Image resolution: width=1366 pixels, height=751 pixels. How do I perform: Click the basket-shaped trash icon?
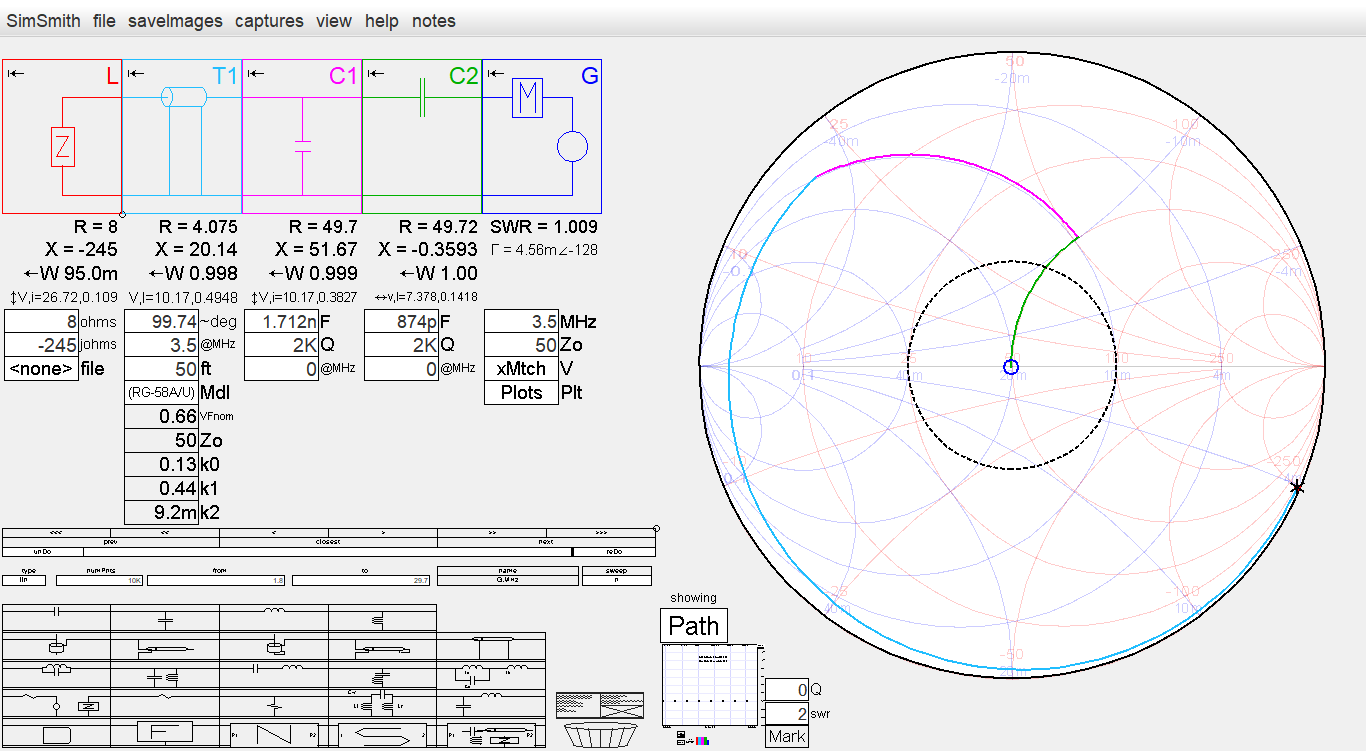click(x=601, y=735)
